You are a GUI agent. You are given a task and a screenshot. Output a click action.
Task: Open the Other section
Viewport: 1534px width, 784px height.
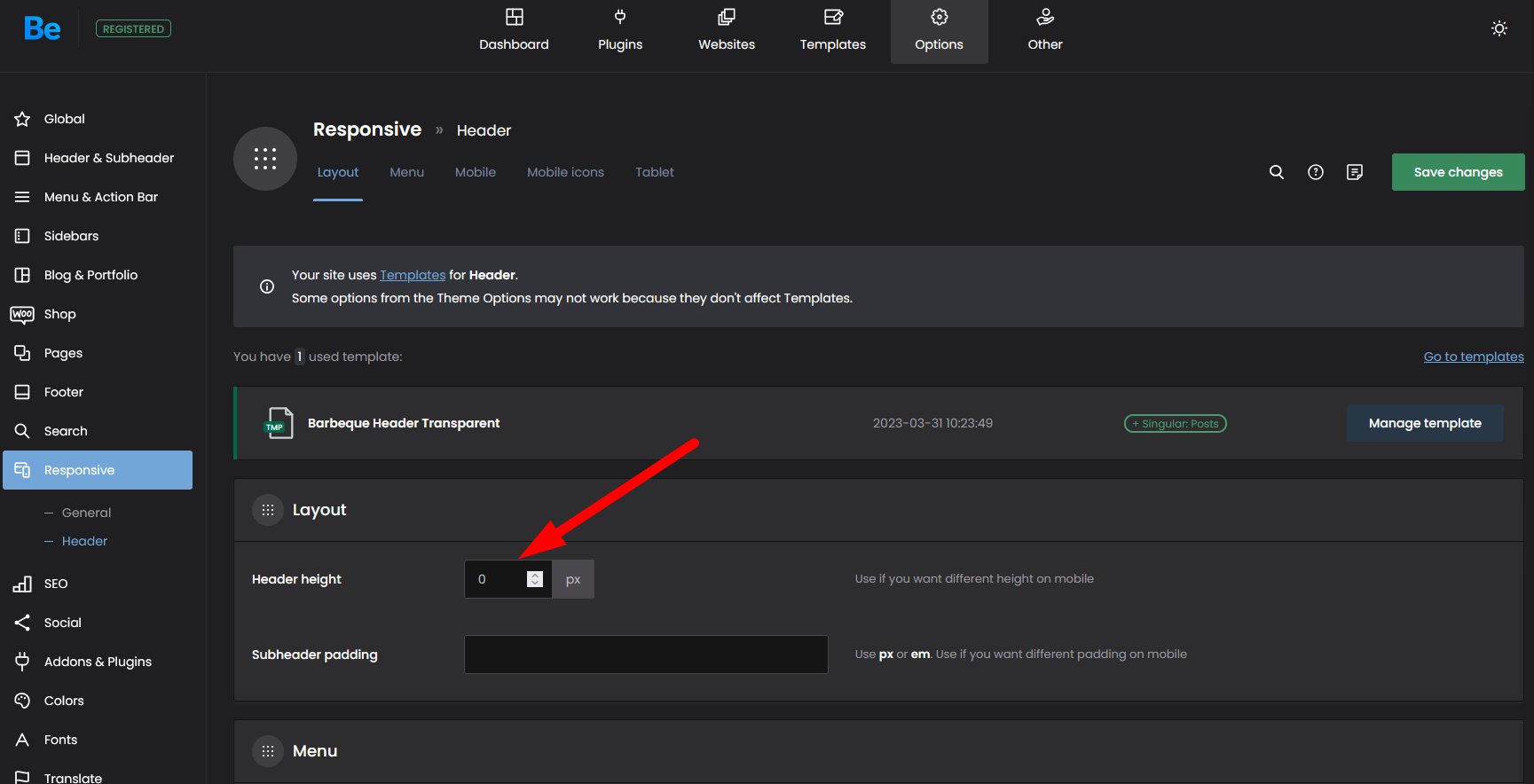[1045, 31]
